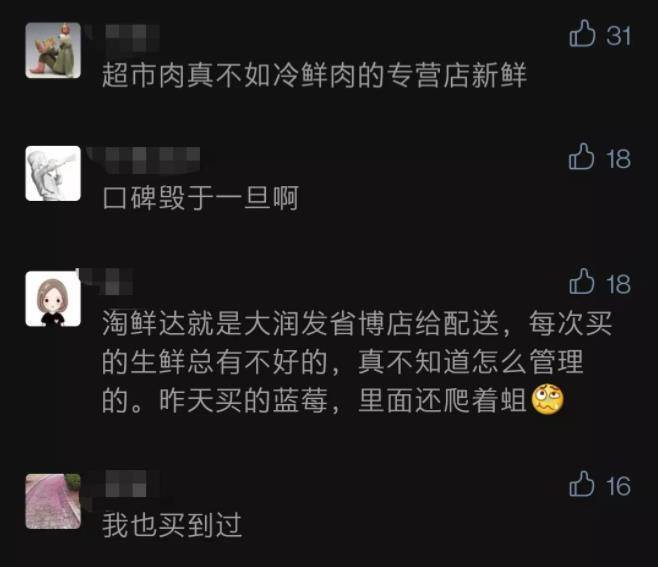Open the white statue avatar profile
The image size is (658, 567).
(x=53, y=173)
